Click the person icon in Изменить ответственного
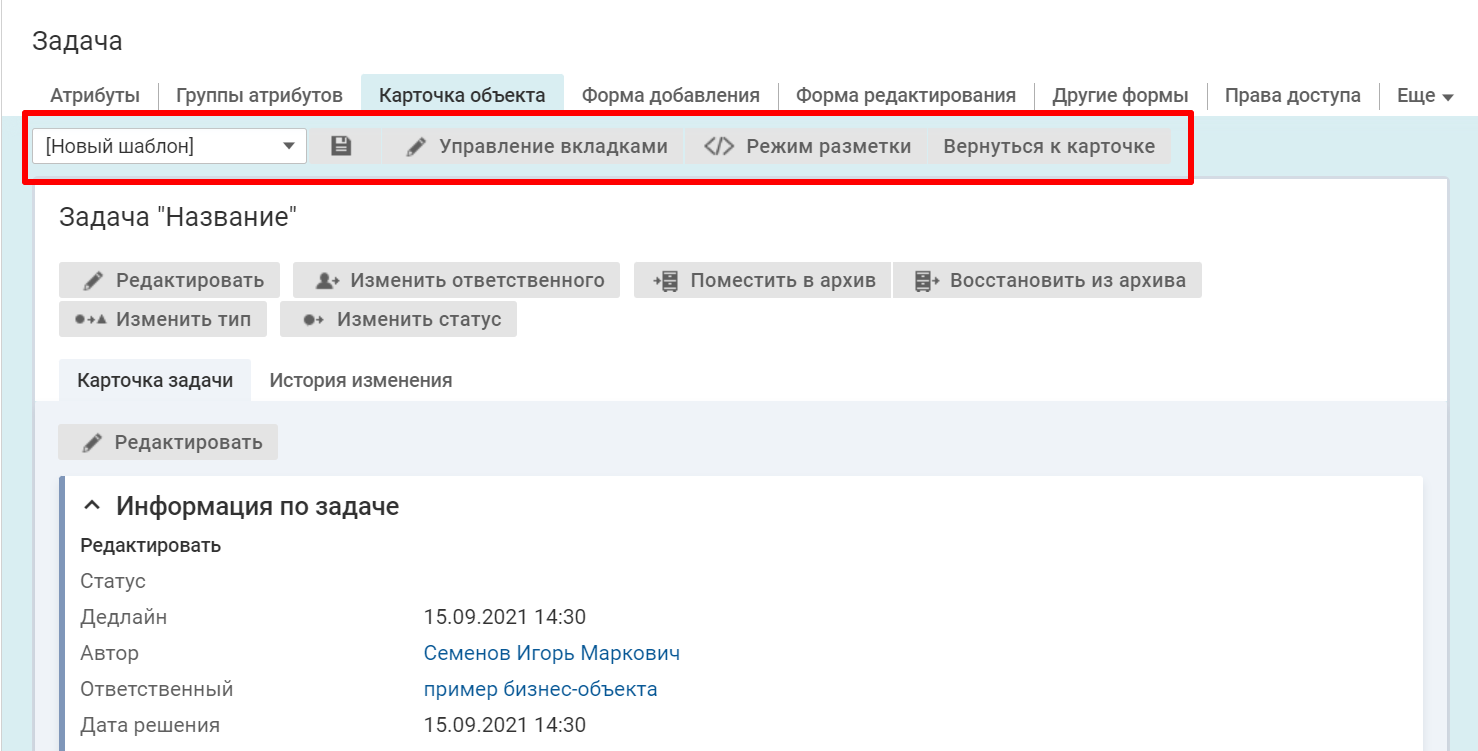This screenshot has height=751, width=1478. click(327, 281)
